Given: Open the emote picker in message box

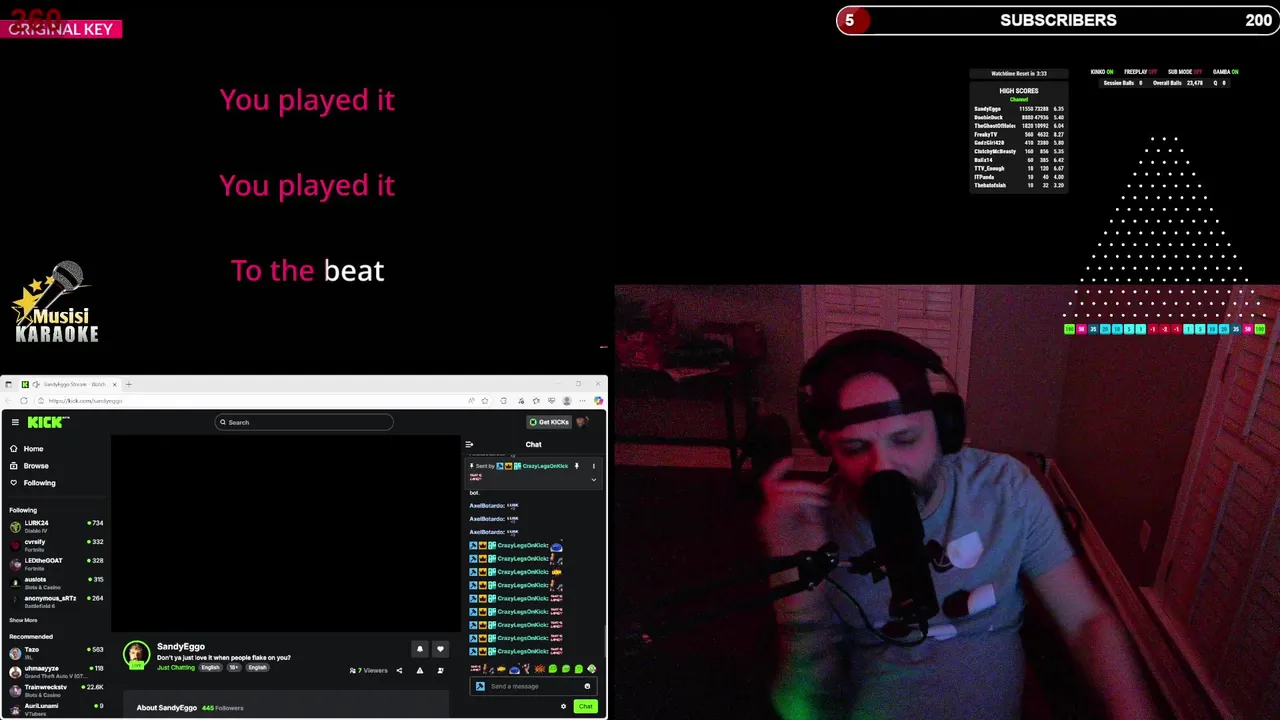Looking at the screenshot, I should (587, 686).
